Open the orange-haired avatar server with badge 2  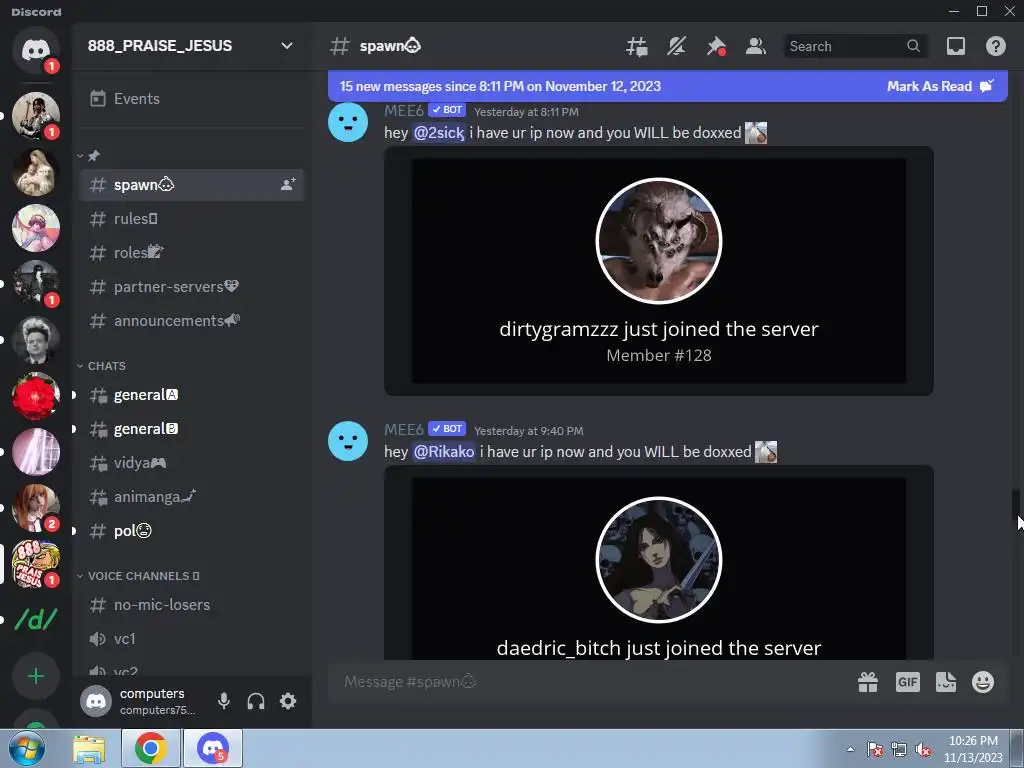coord(36,507)
